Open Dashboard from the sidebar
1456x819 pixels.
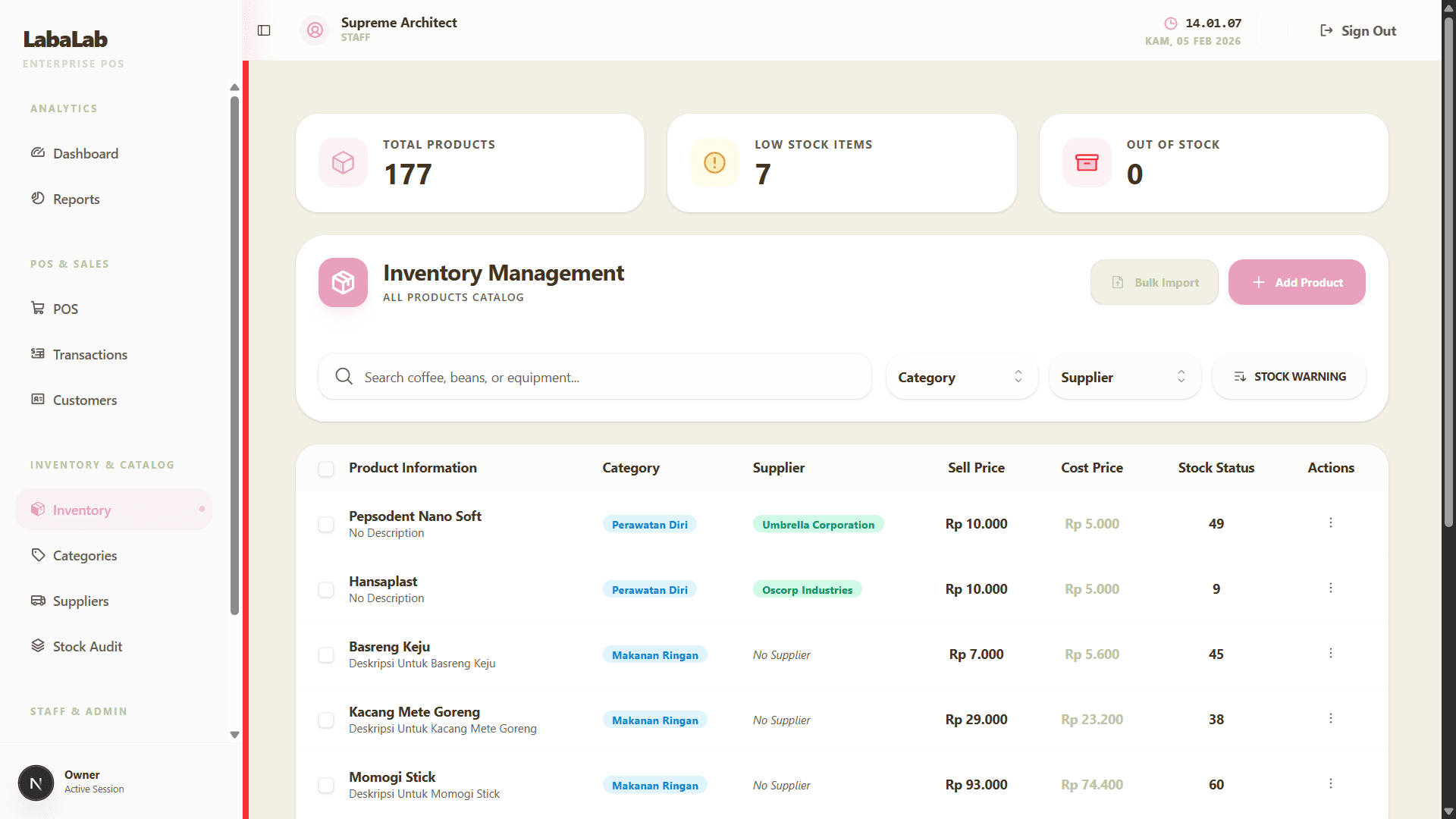click(114, 153)
